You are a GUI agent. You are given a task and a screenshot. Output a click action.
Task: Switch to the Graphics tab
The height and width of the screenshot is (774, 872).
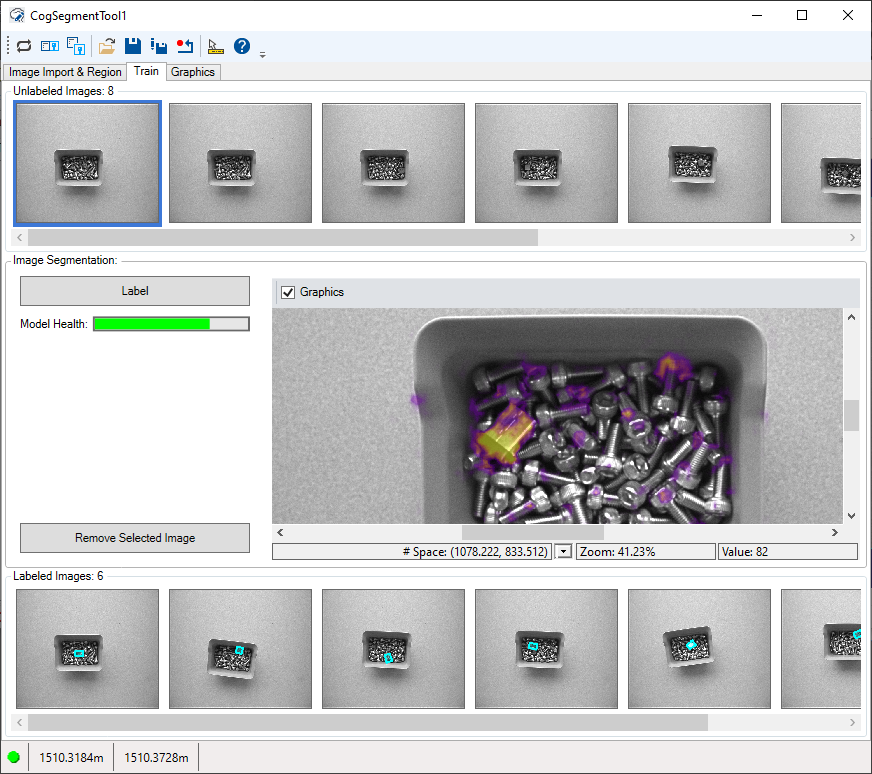pos(193,72)
